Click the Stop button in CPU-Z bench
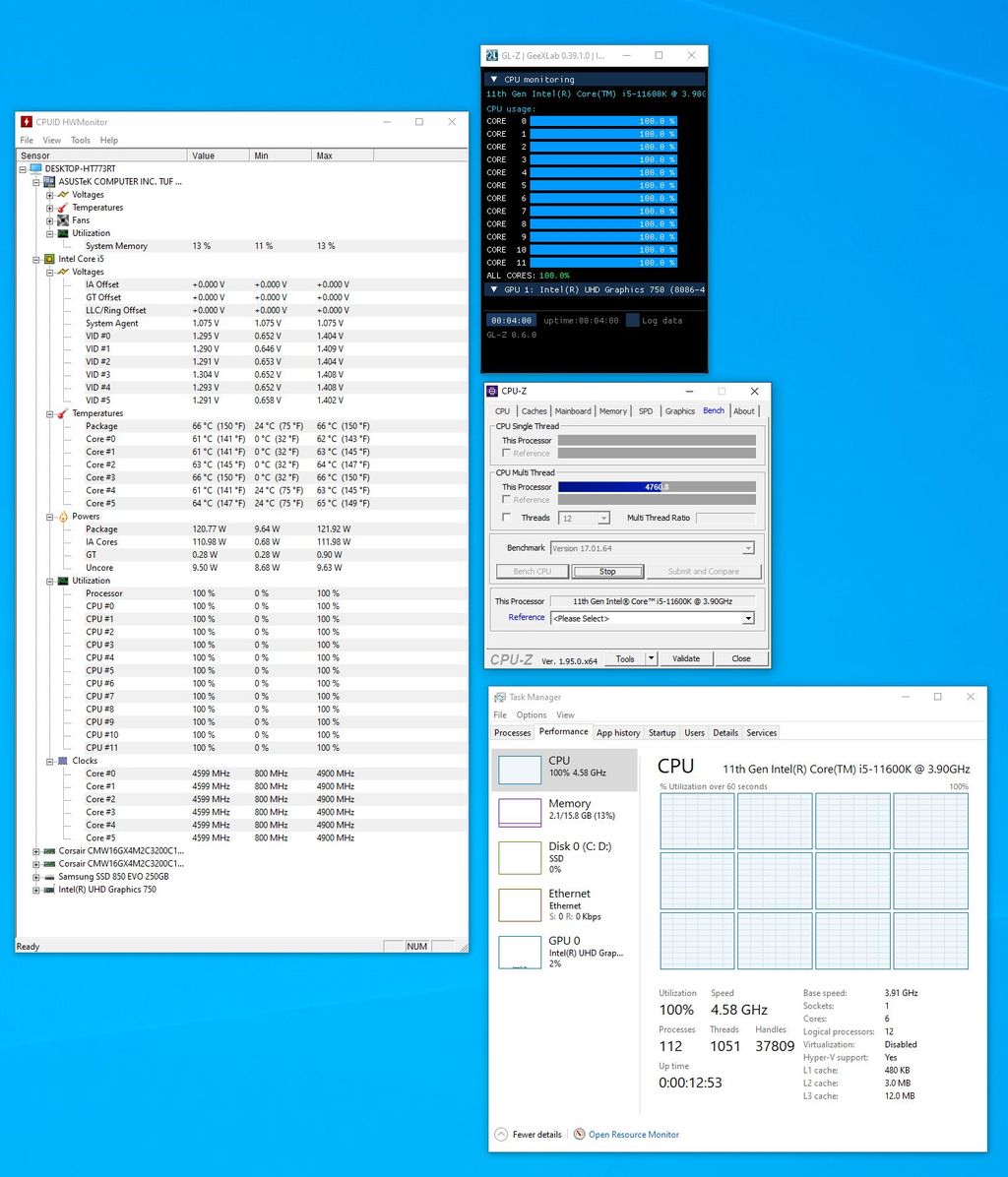This screenshot has height=1177, width=1008. pos(608,572)
